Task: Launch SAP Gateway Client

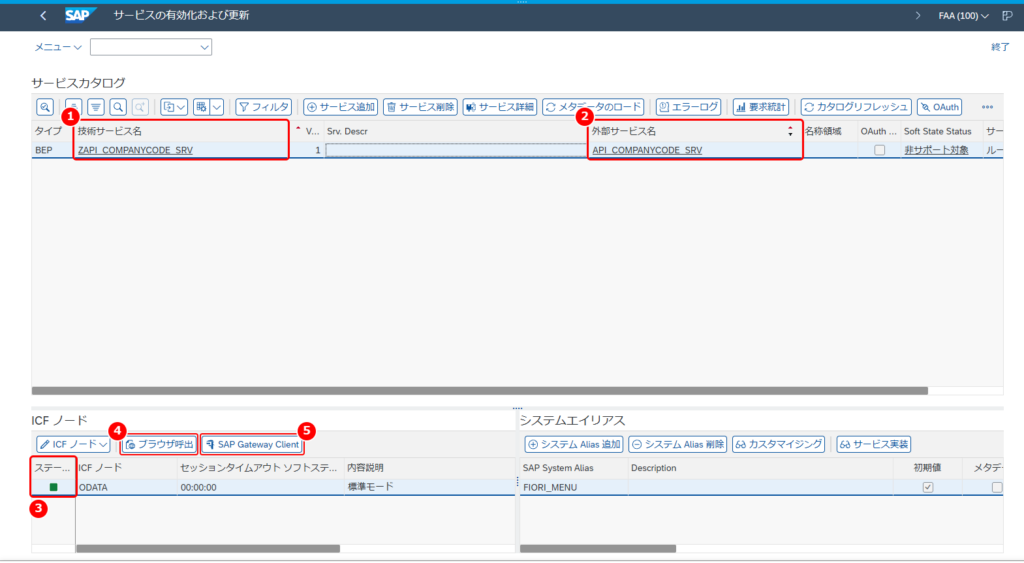Action: coord(252,445)
